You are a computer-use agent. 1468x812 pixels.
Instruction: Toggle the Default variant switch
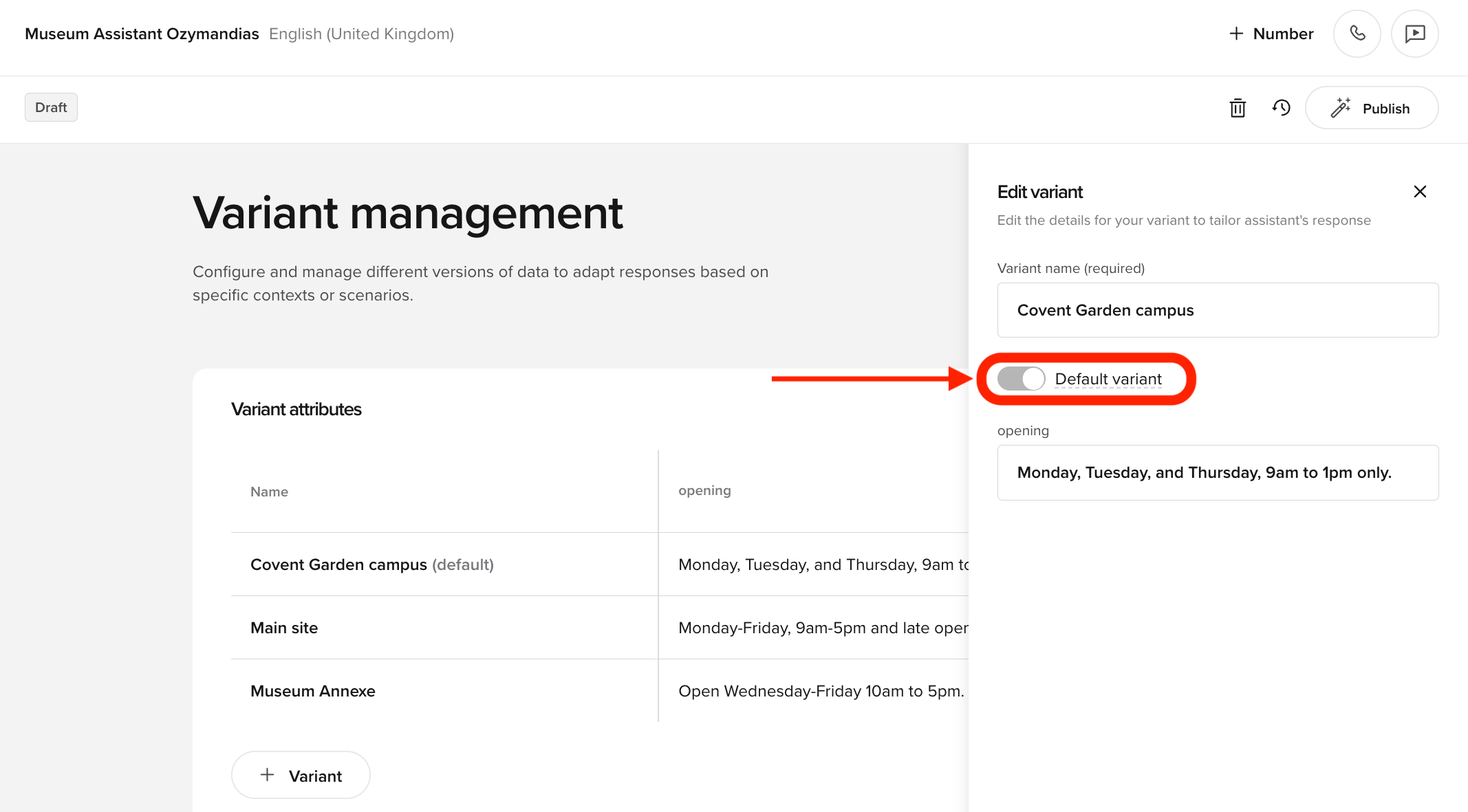pos(1021,379)
